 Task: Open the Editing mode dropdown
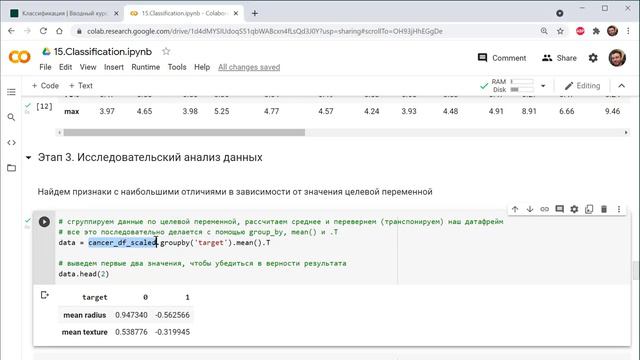(582, 86)
